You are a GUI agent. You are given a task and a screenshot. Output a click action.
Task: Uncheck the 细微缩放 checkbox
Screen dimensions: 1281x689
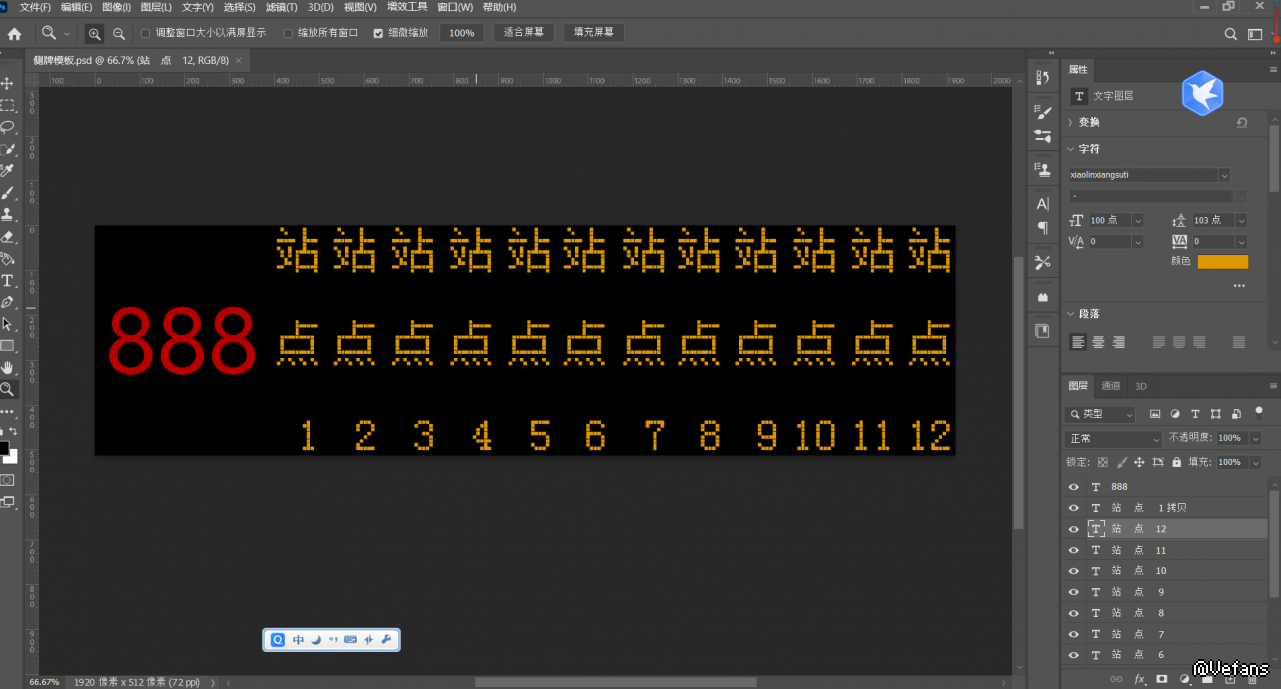(378, 33)
